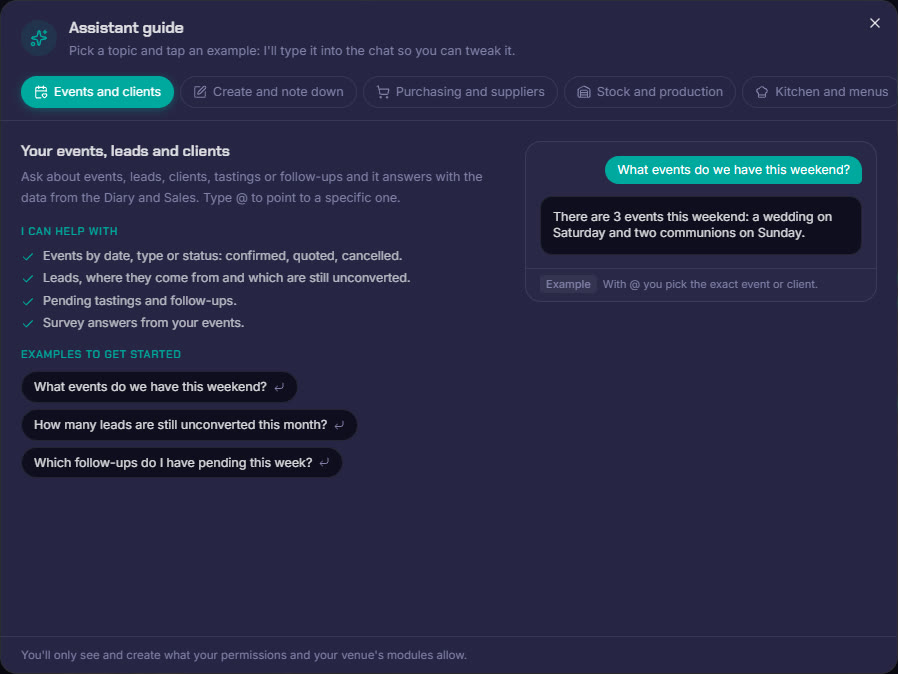Screen dimensions: 898x674
Task: Click 'EXAMPLES TO GET STARTED' label
Action: click(101, 354)
